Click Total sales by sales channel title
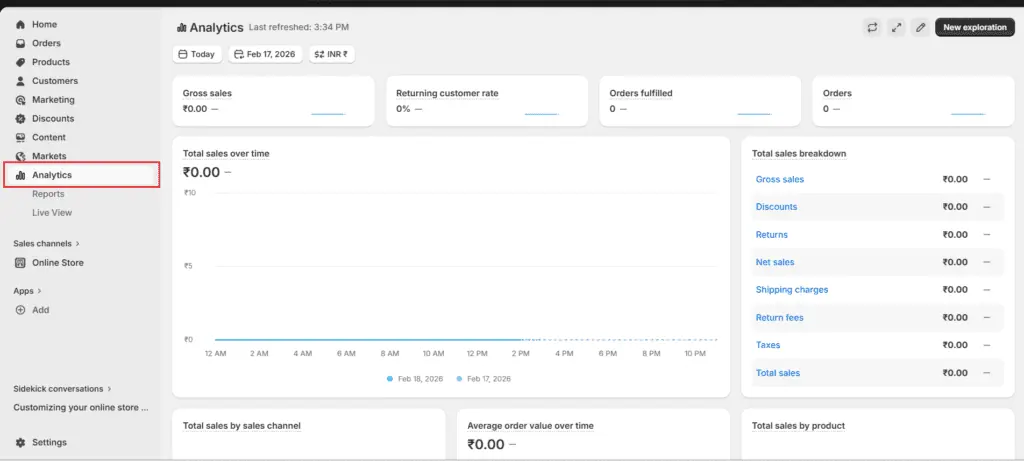Screen dimensions: 1024x461 point(242,426)
